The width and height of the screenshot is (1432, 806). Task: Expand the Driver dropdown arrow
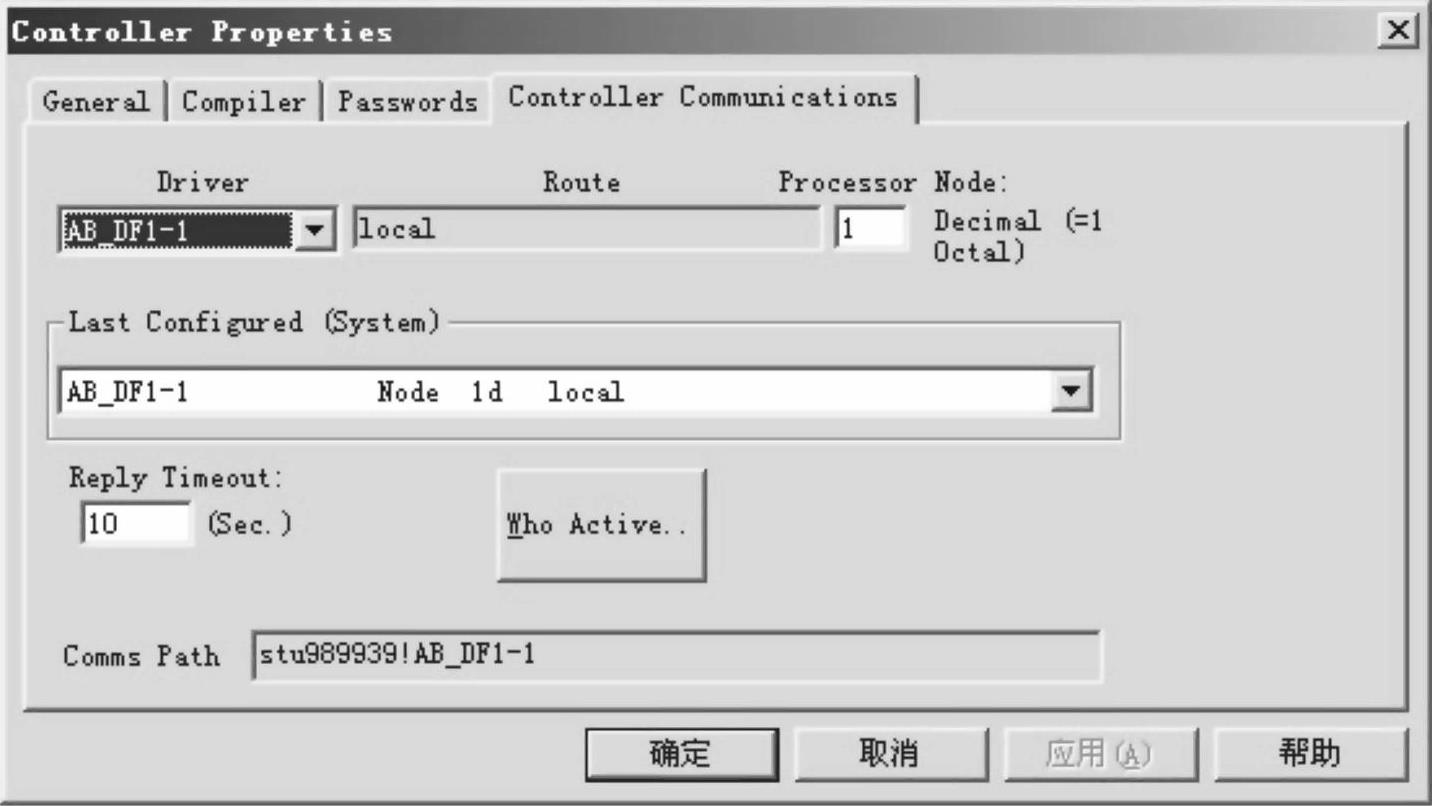click(x=315, y=231)
